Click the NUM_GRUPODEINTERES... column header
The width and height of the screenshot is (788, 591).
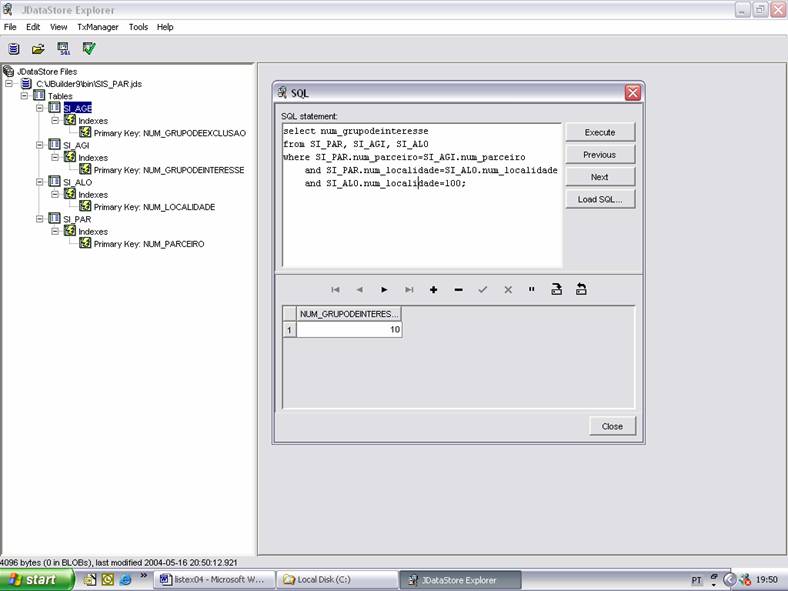(x=349, y=314)
